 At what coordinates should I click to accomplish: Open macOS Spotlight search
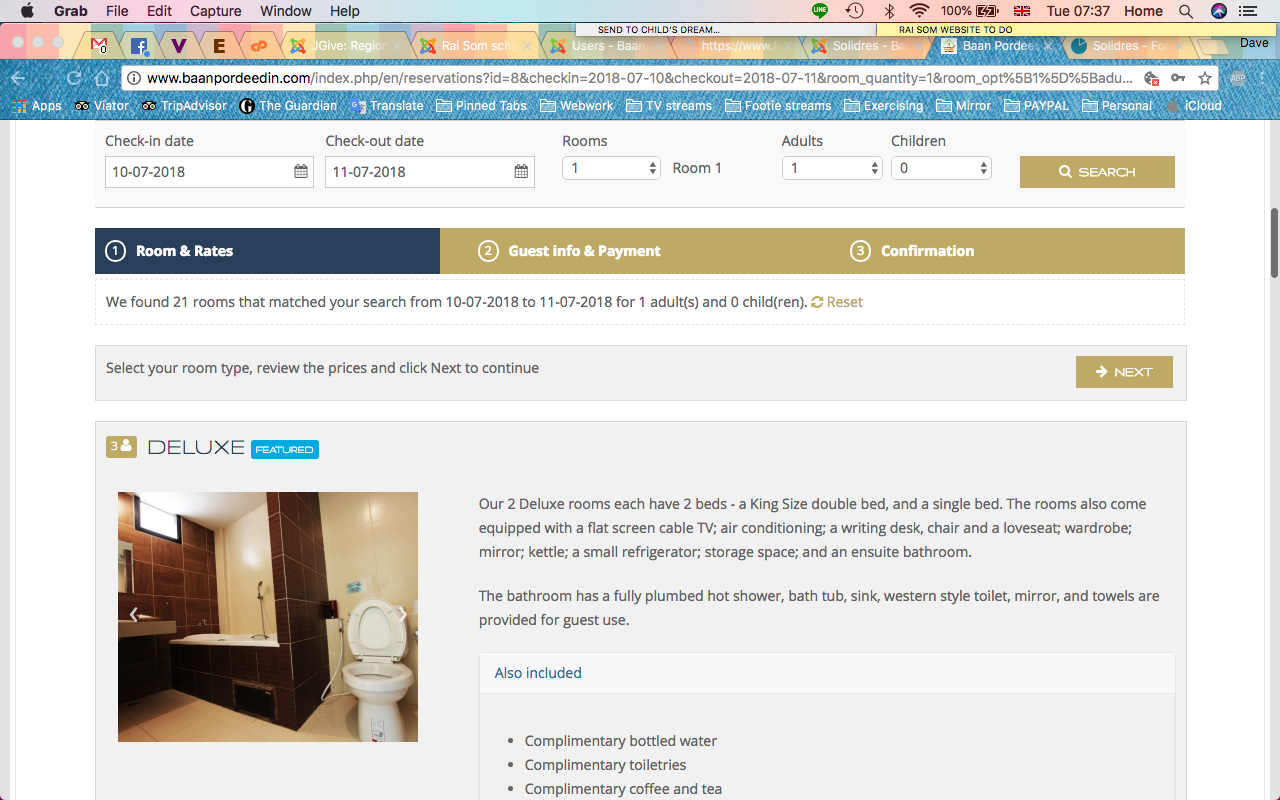pyautogui.click(x=1185, y=11)
